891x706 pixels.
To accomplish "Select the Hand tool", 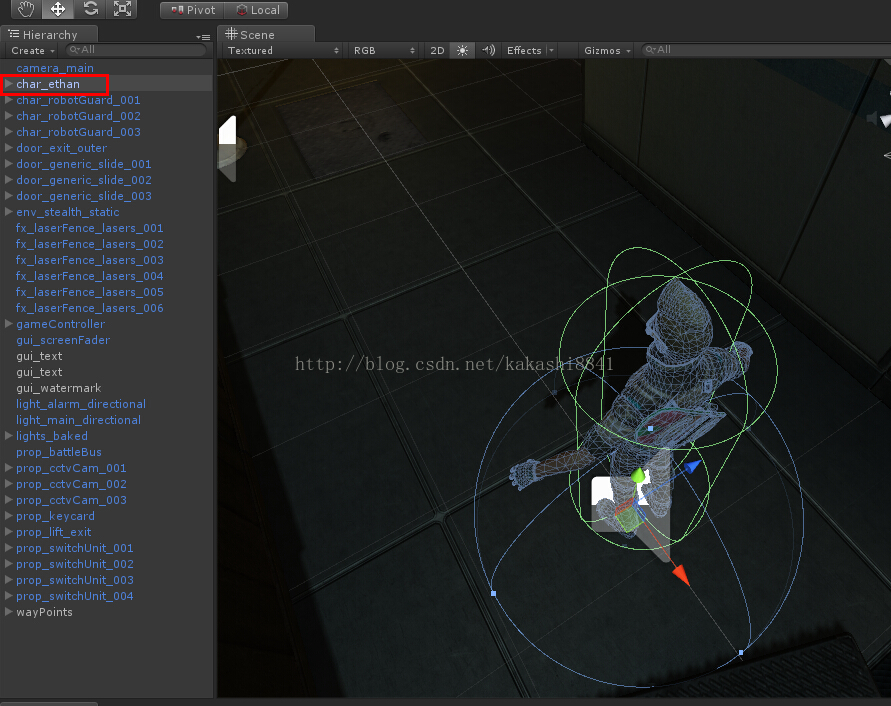I will point(26,9).
